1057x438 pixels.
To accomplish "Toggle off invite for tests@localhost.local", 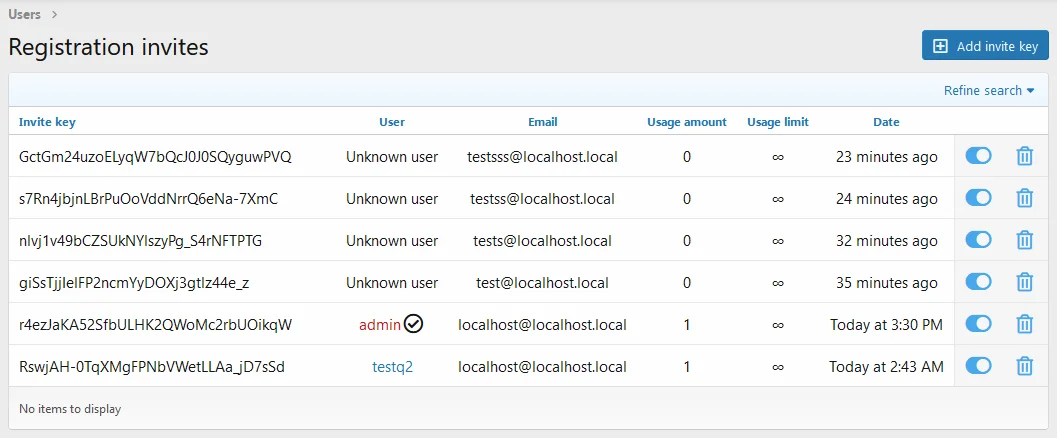I will (x=978, y=240).
